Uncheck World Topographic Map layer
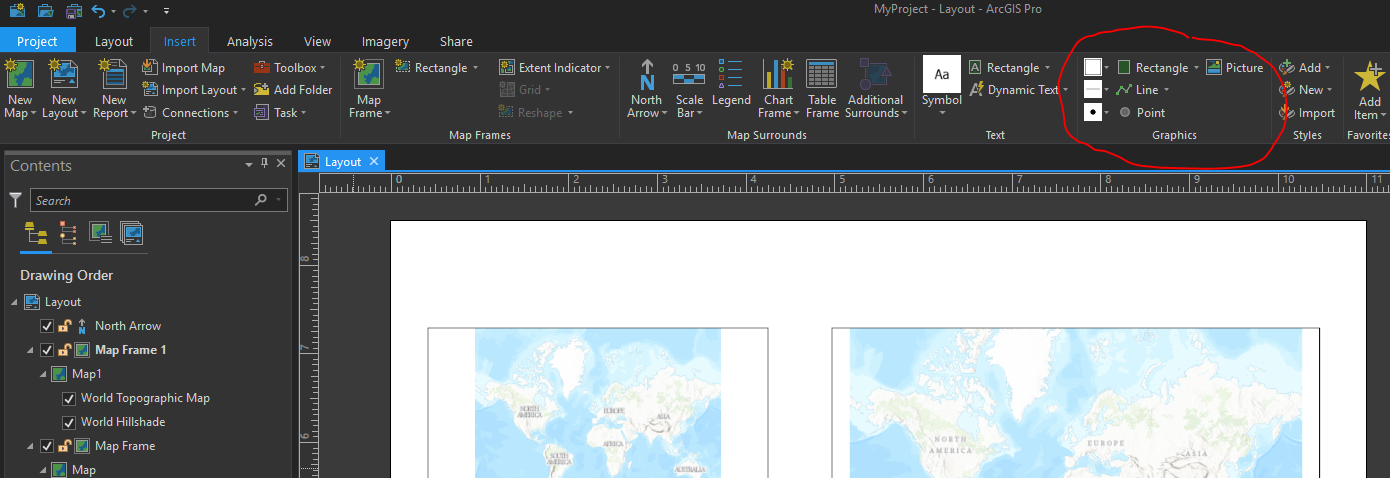This screenshot has width=1390, height=478. tap(69, 398)
